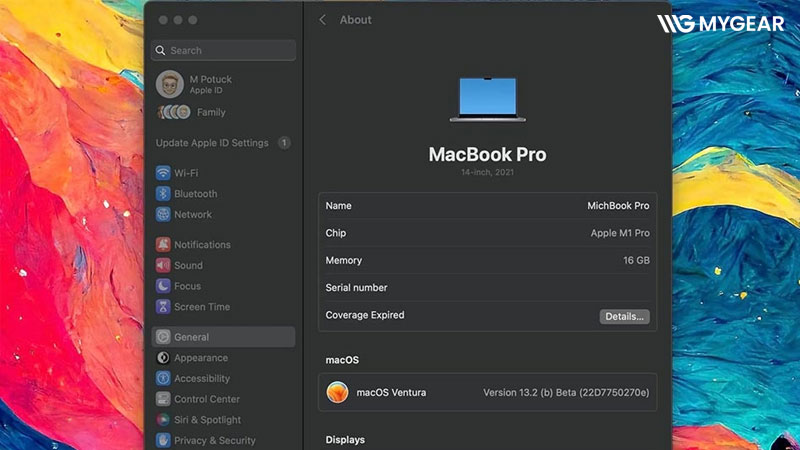Click the Chip row label

336,233
